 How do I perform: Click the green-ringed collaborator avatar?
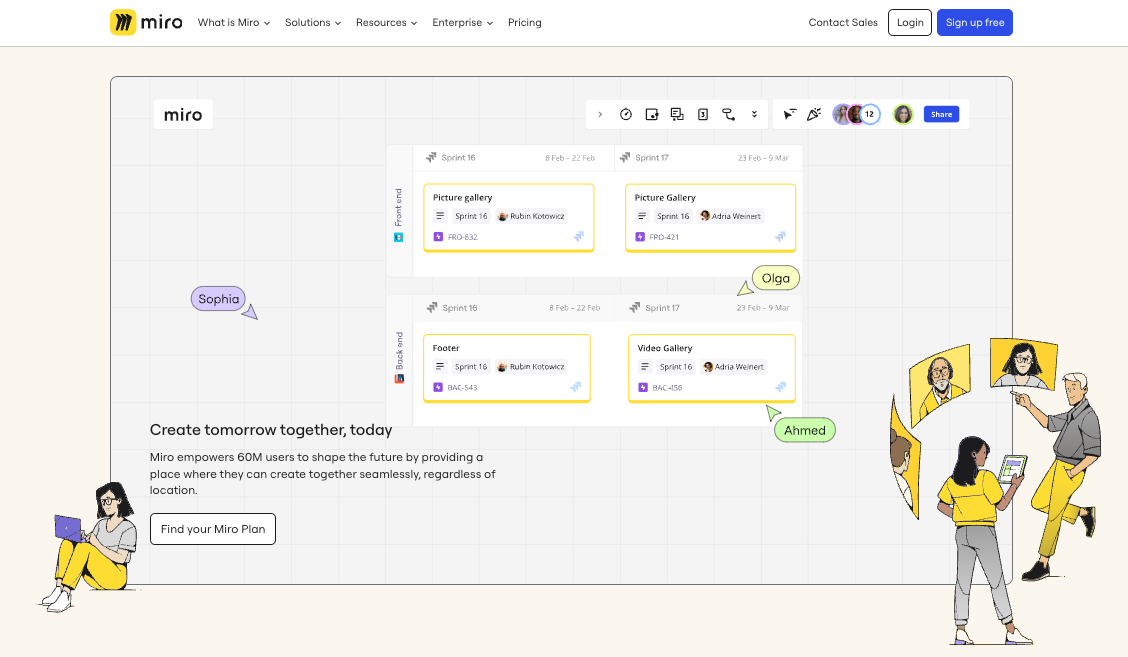(x=902, y=114)
